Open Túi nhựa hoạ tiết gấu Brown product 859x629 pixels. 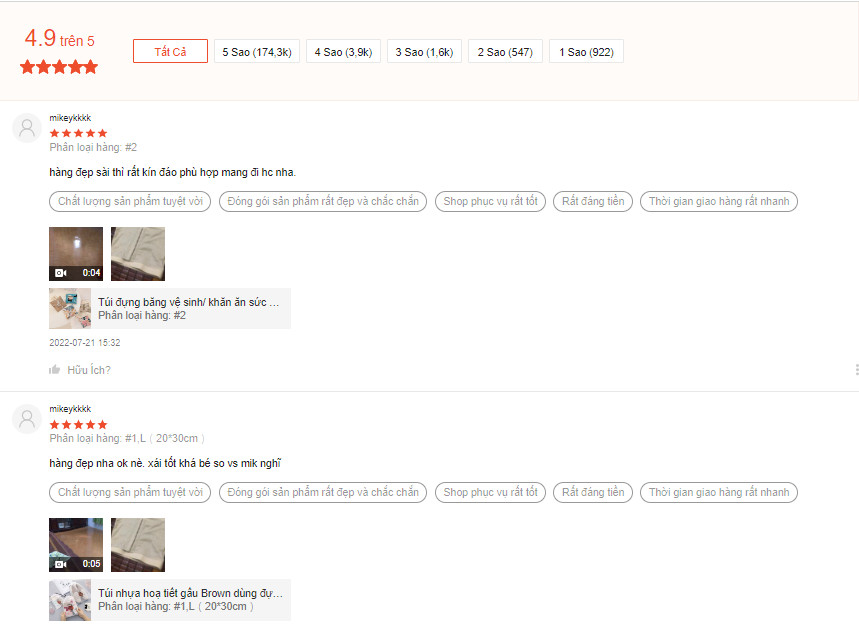click(190, 593)
